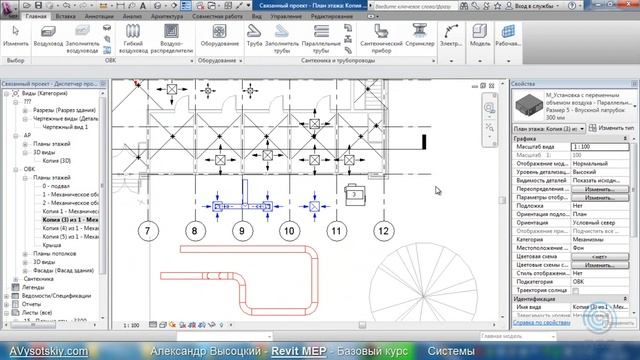Image resolution: width=640 pixels, height=360 pixels.
Task: Click the pipe fitting icon beside Параллельные трубы
Action: tap(348, 28)
